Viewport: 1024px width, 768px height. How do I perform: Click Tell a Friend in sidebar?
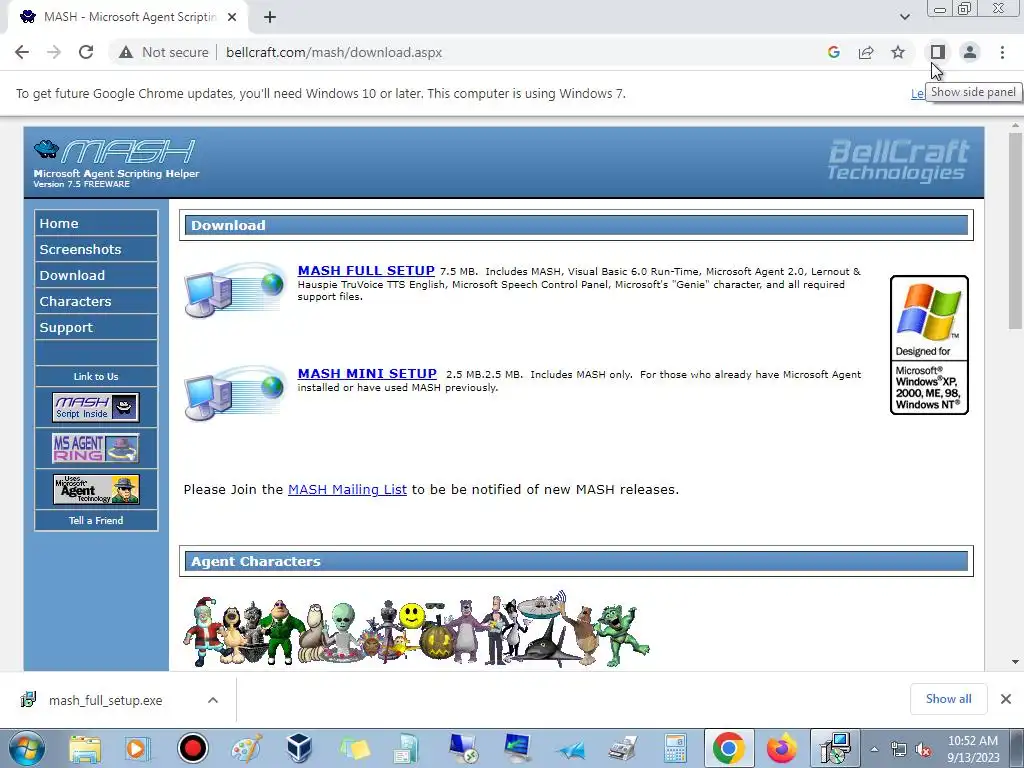click(x=96, y=520)
